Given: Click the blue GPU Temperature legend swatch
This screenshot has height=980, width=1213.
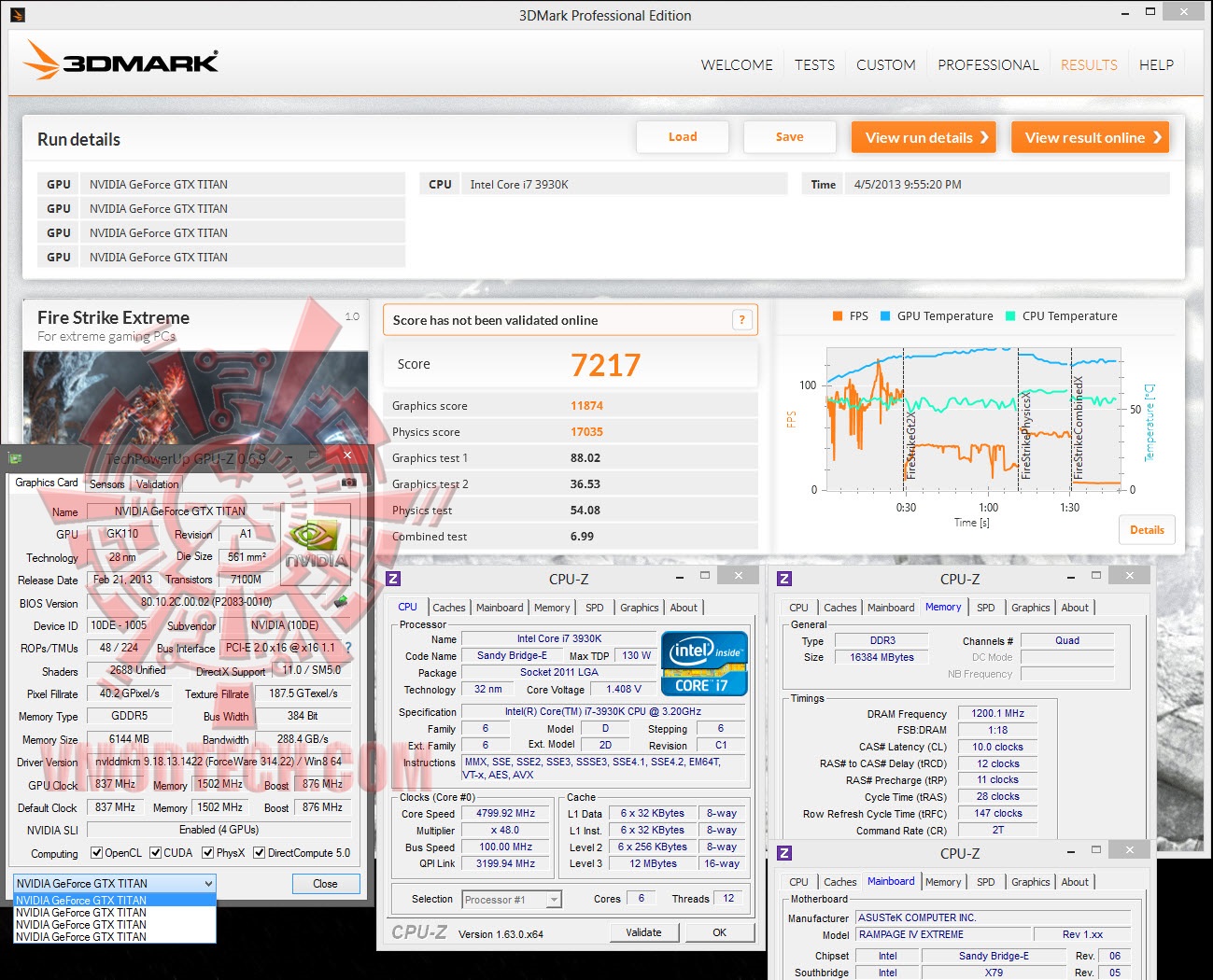Looking at the screenshot, I should [886, 316].
